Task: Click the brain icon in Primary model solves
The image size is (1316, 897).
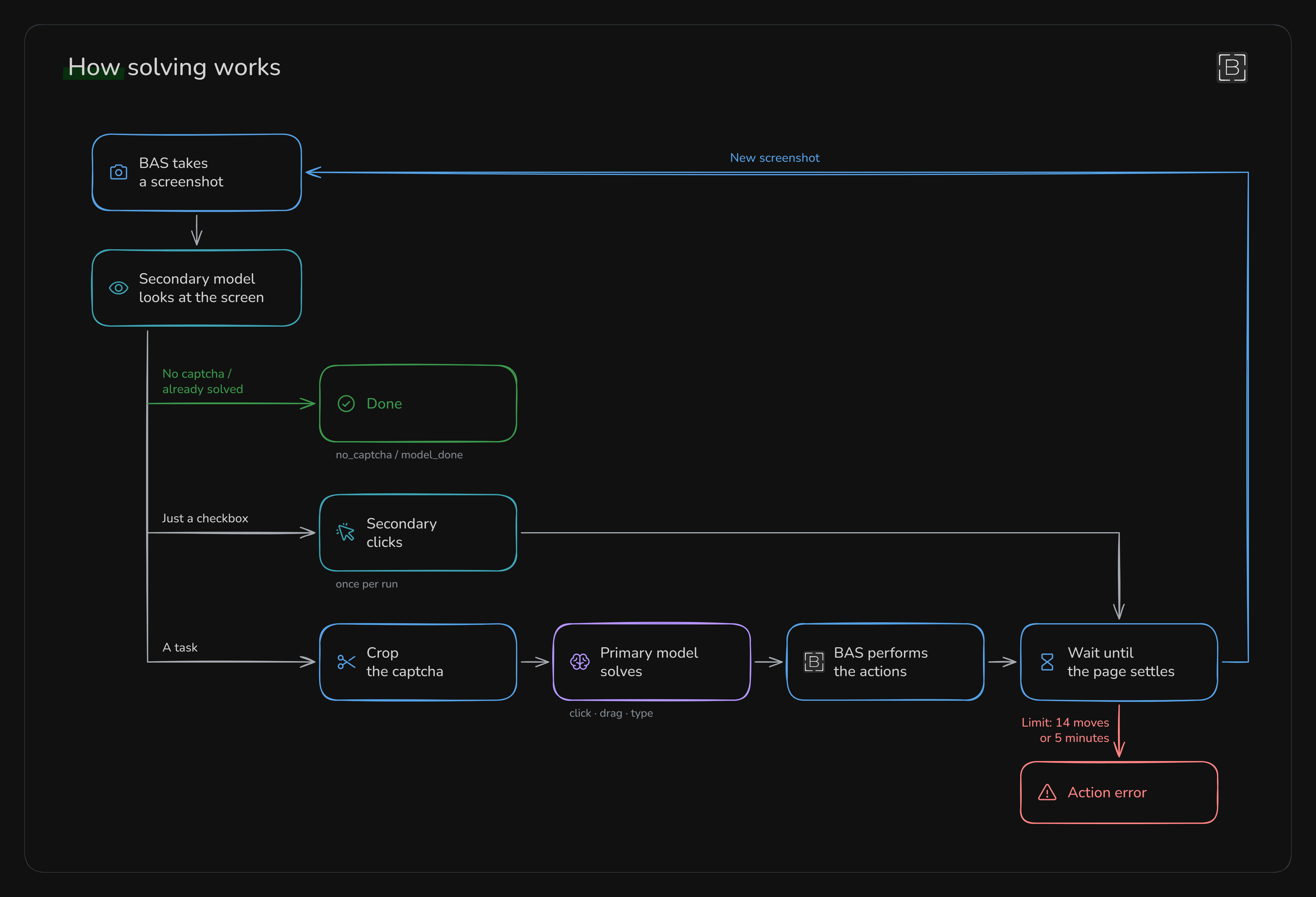Action: coord(579,661)
